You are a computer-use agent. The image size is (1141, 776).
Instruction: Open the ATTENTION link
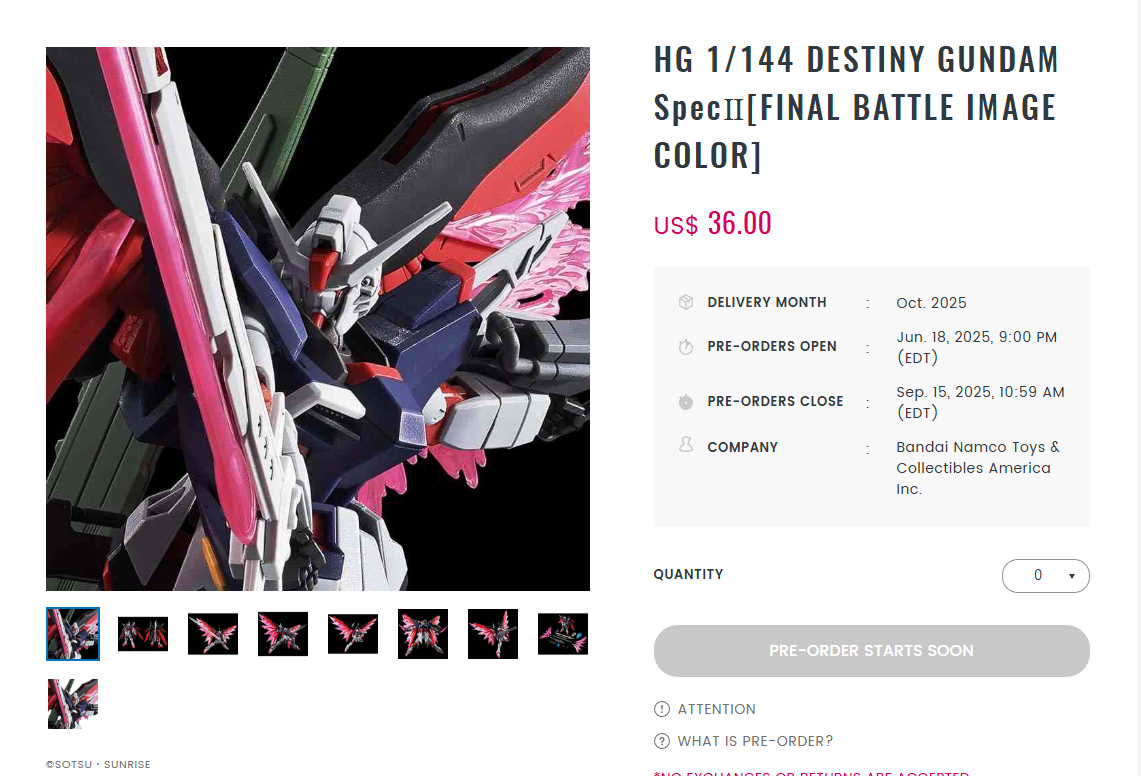pos(717,709)
